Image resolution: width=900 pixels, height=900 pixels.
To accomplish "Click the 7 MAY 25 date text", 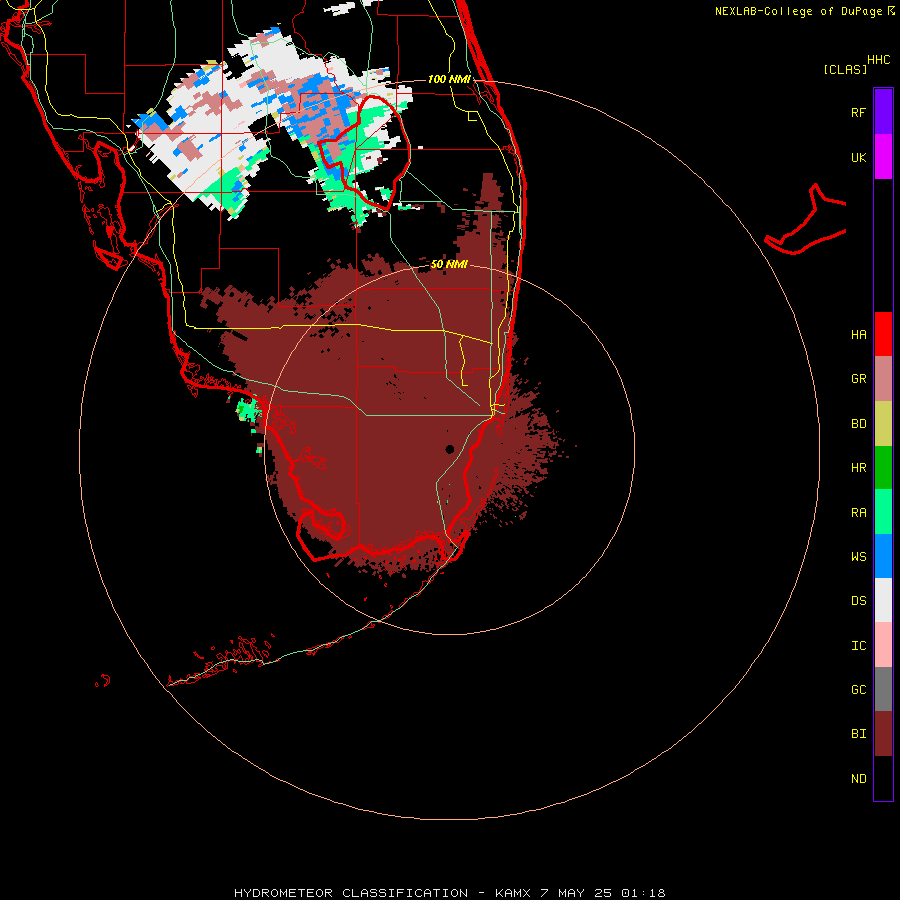I will (x=576, y=893).
